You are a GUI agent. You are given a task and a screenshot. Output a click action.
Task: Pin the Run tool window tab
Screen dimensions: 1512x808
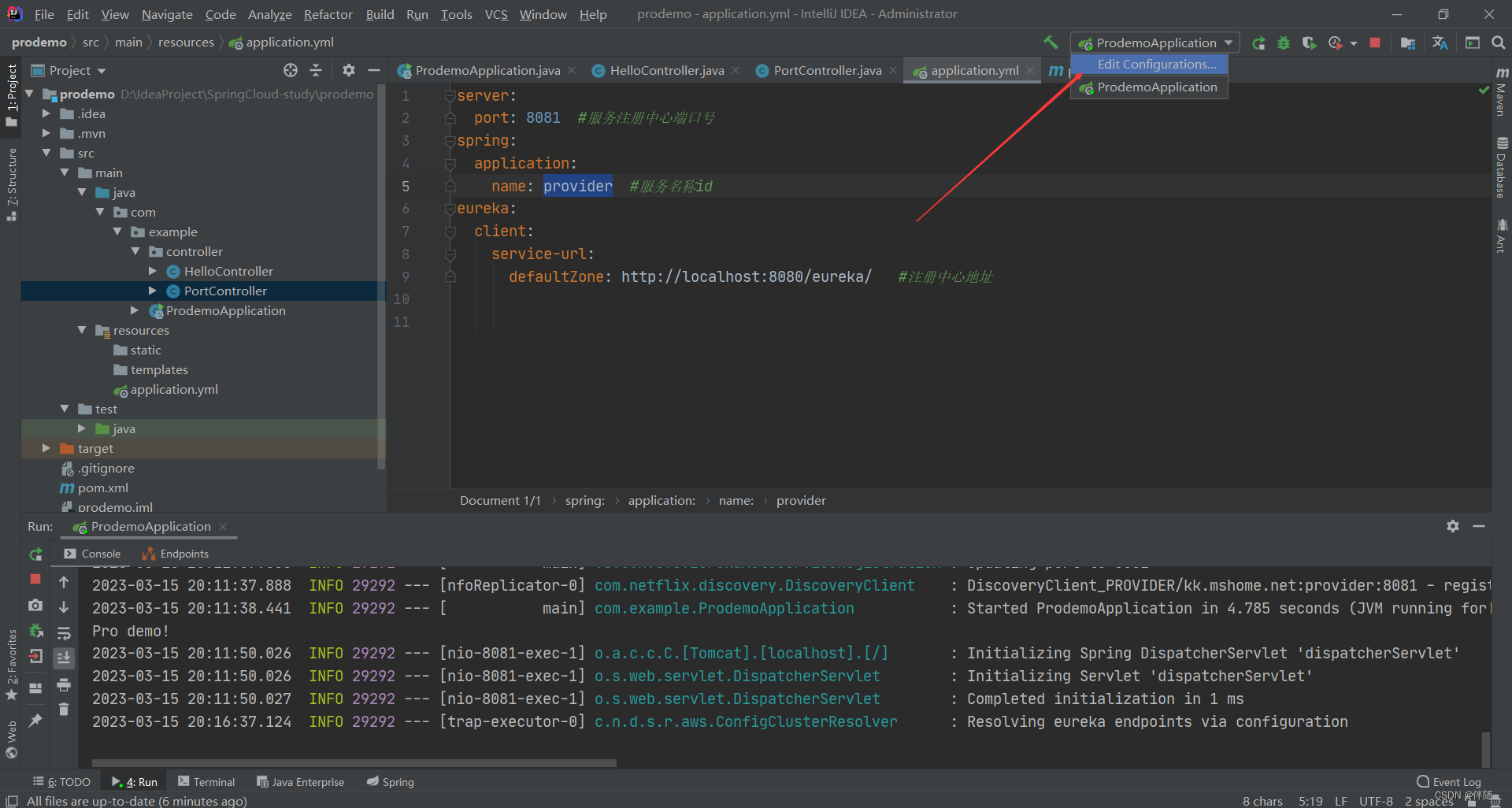tap(35, 721)
